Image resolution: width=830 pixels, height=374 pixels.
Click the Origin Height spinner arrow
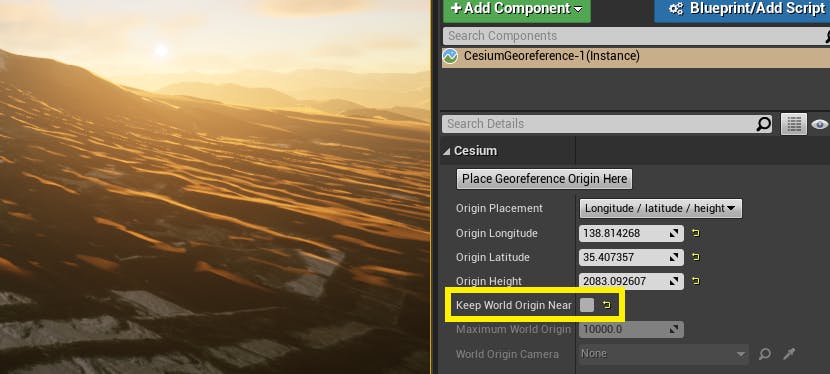click(674, 281)
